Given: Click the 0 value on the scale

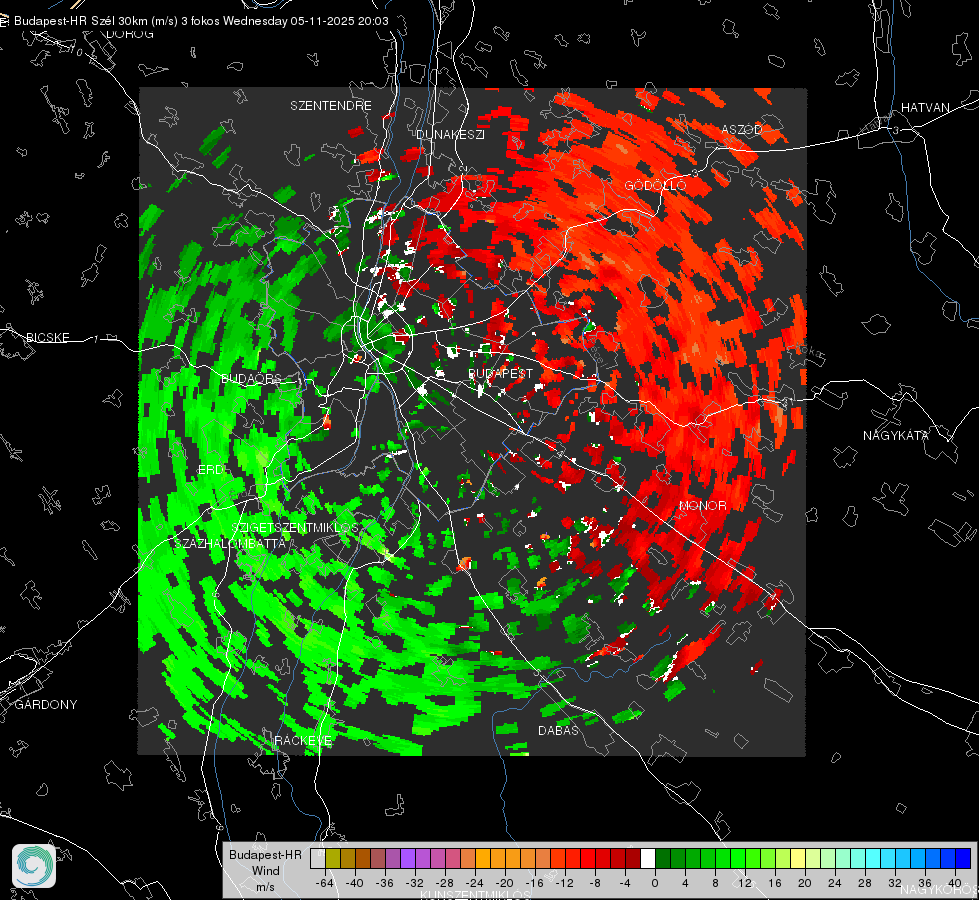Looking at the screenshot, I should click(x=654, y=883).
